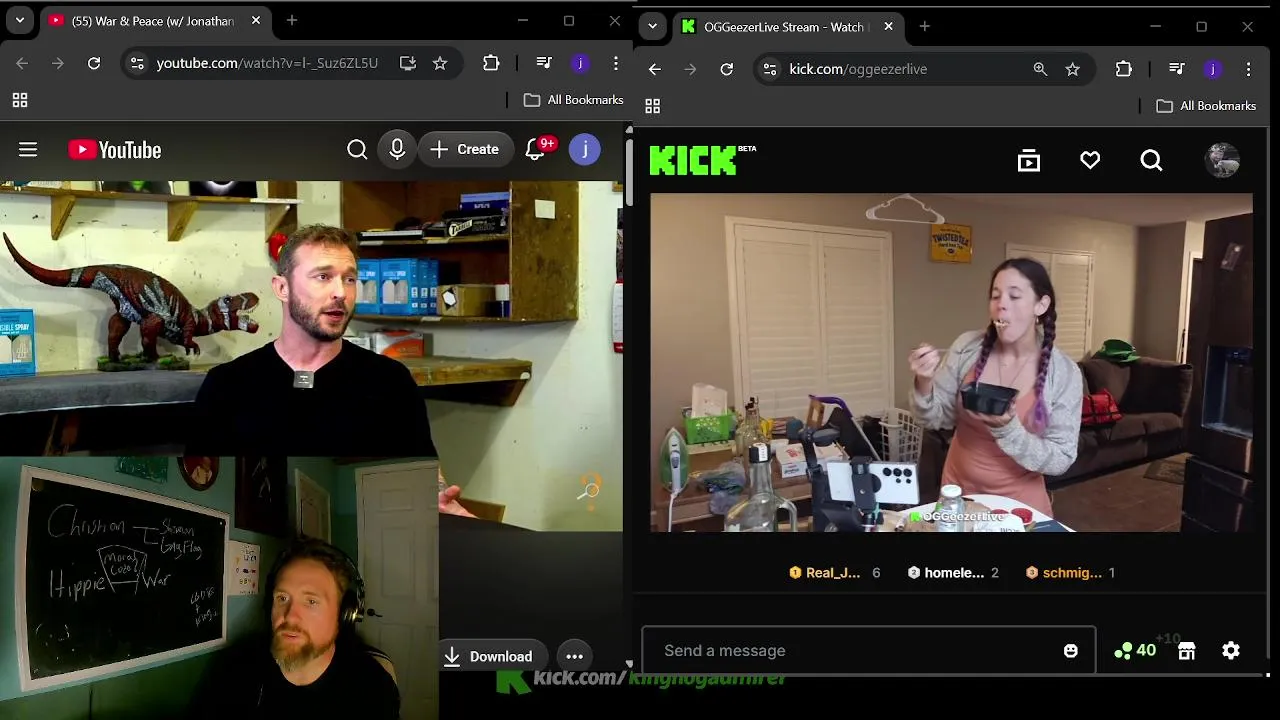The height and width of the screenshot is (720, 1280).
Task: View site information for youtube.com
Action: pyautogui.click(x=138, y=63)
